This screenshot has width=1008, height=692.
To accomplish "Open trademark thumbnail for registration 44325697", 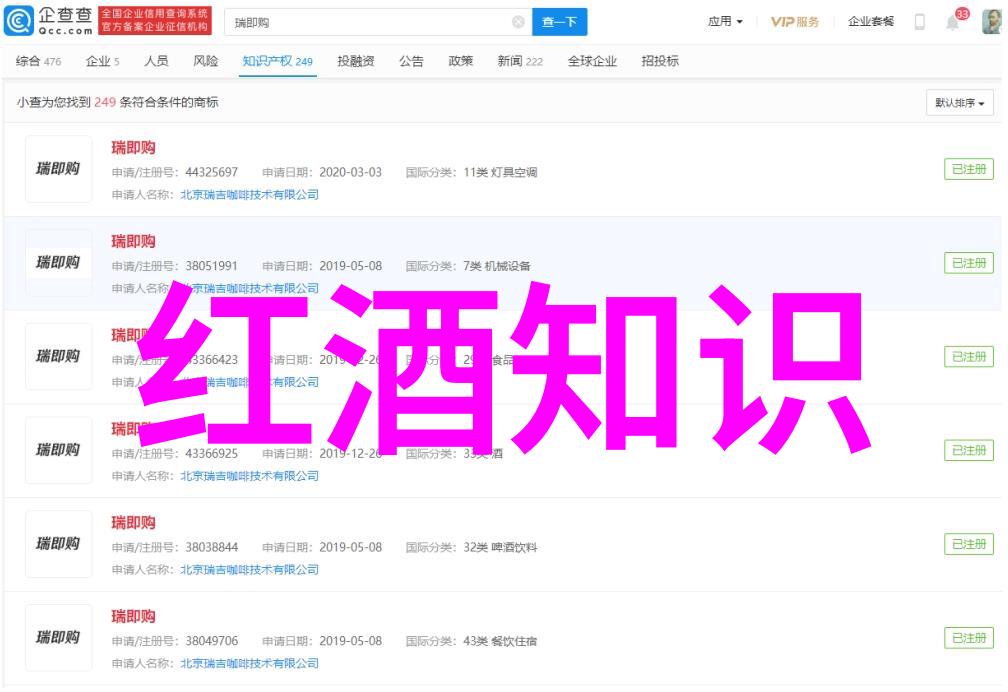I will [58, 169].
